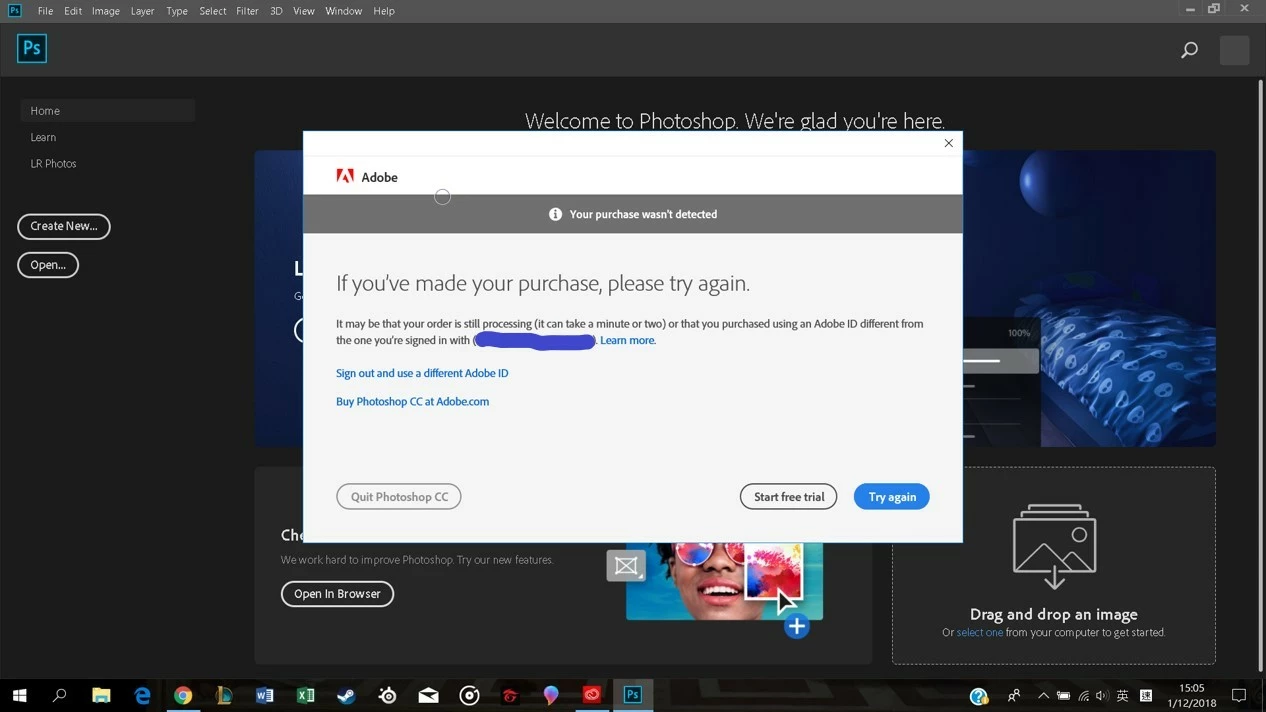The width and height of the screenshot is (1266, 712).
Task: Open the search magnifier in Photoshop header
Action: pyautogui.click(x=1189, y=50)
